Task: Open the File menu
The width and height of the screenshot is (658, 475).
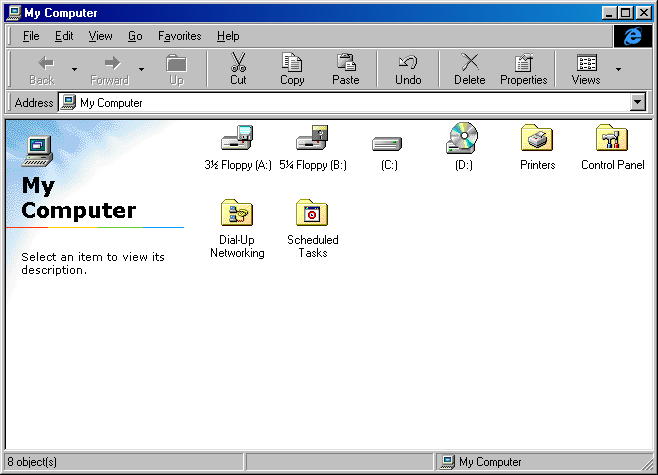Action: point(31,36)
